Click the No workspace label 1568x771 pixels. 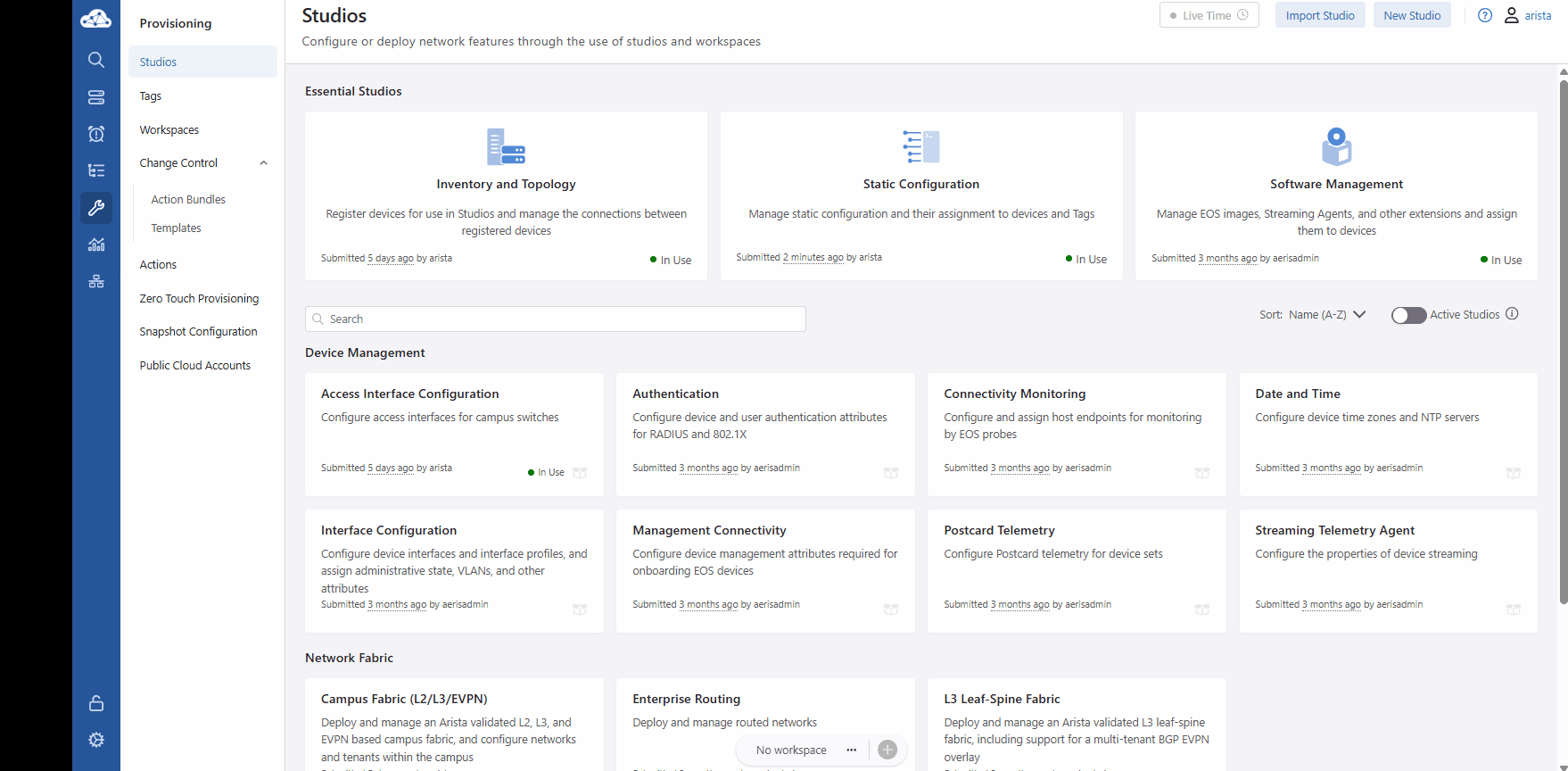791,750
